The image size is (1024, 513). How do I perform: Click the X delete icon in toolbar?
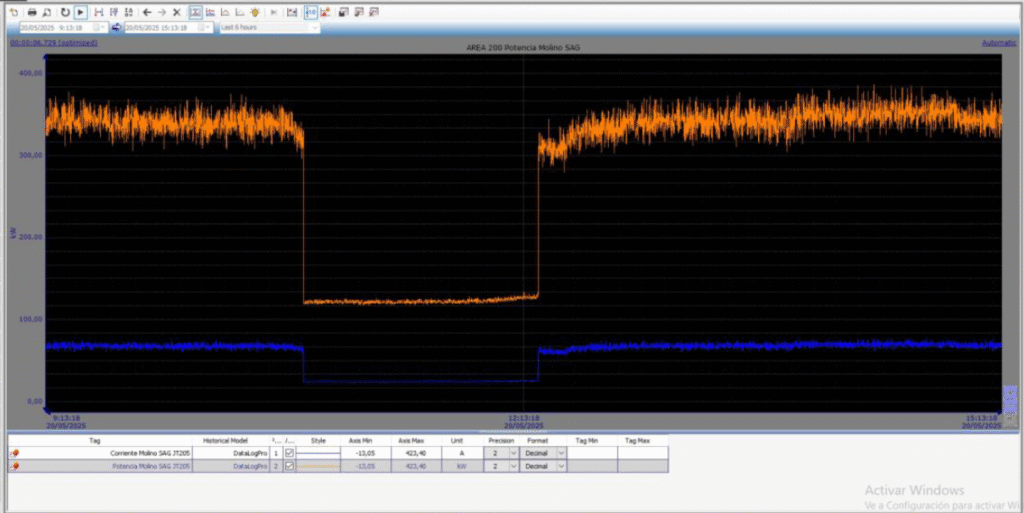coord(177,12)
